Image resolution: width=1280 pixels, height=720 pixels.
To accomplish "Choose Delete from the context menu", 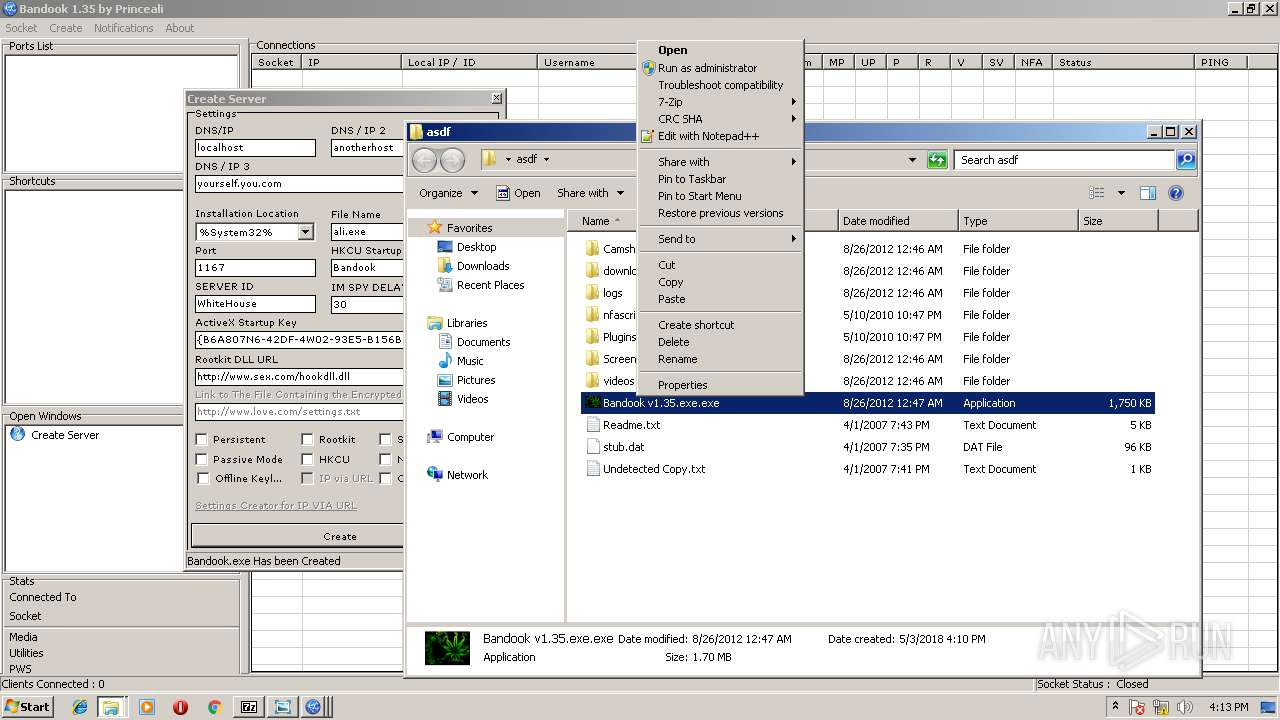I will coord(720,342).
